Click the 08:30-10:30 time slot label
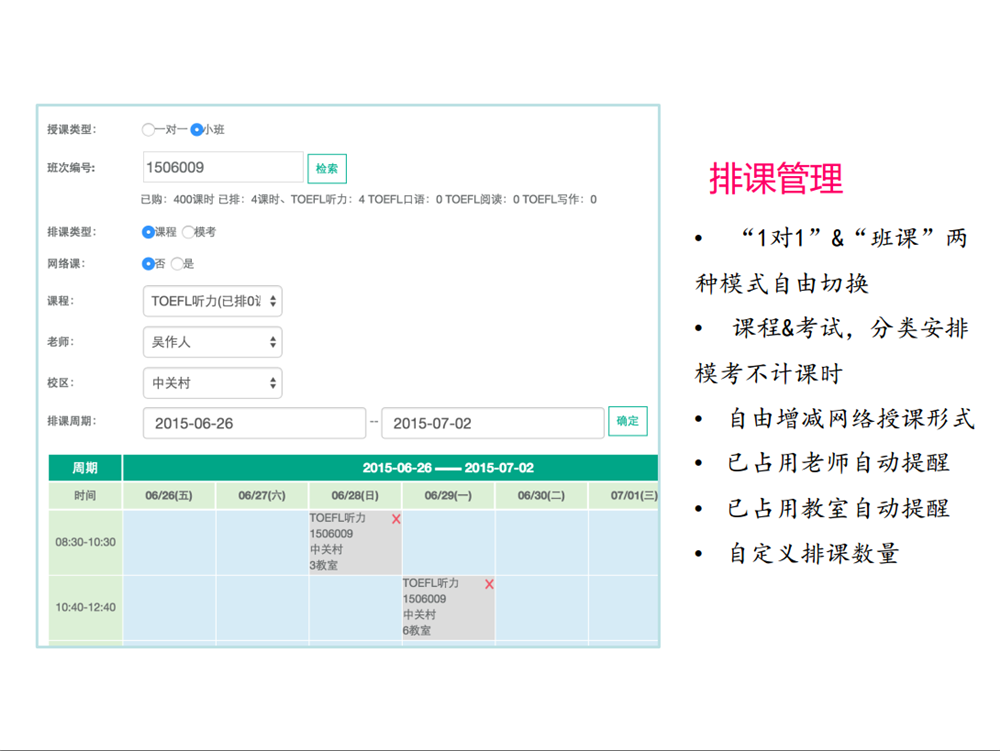Image resolution: width=1000 pixels, height=751 pixels. click(84, 541)
